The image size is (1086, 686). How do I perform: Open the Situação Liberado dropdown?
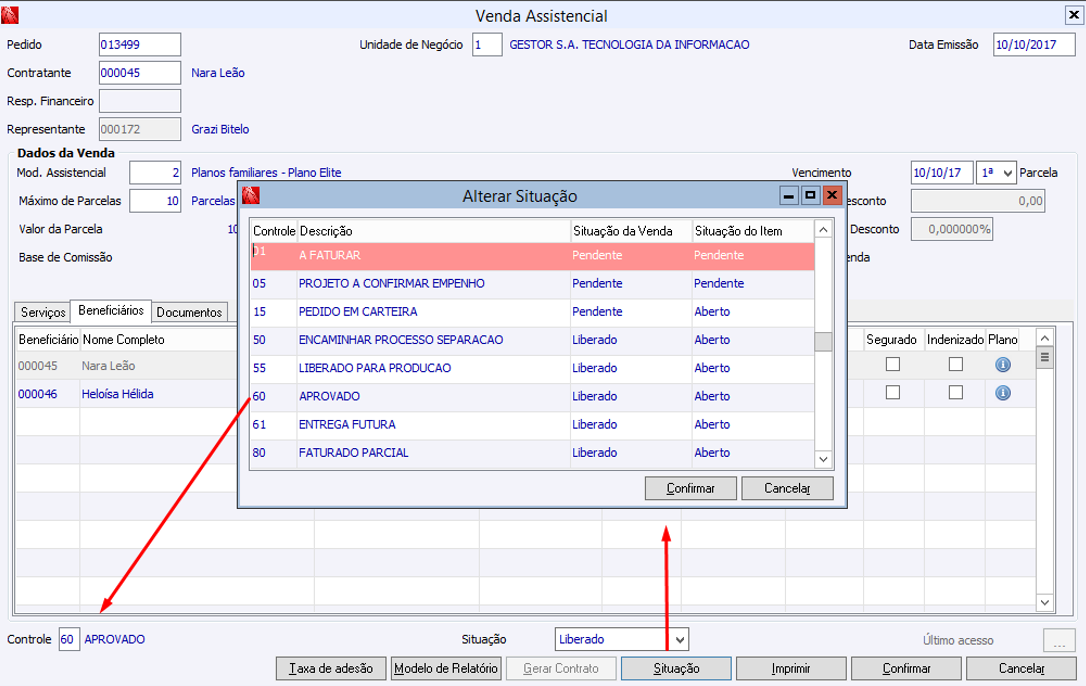679,640
